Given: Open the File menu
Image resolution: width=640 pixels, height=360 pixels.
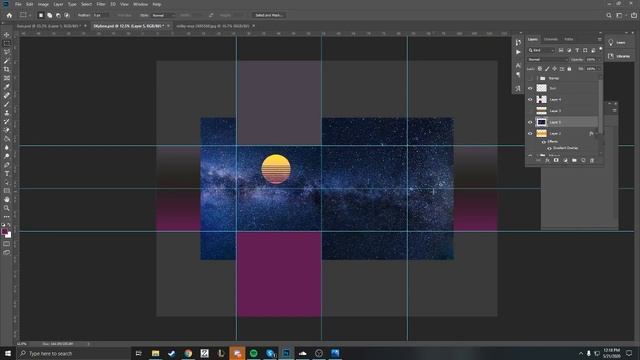Looking at the screenshot, I should tap(18, 4).
